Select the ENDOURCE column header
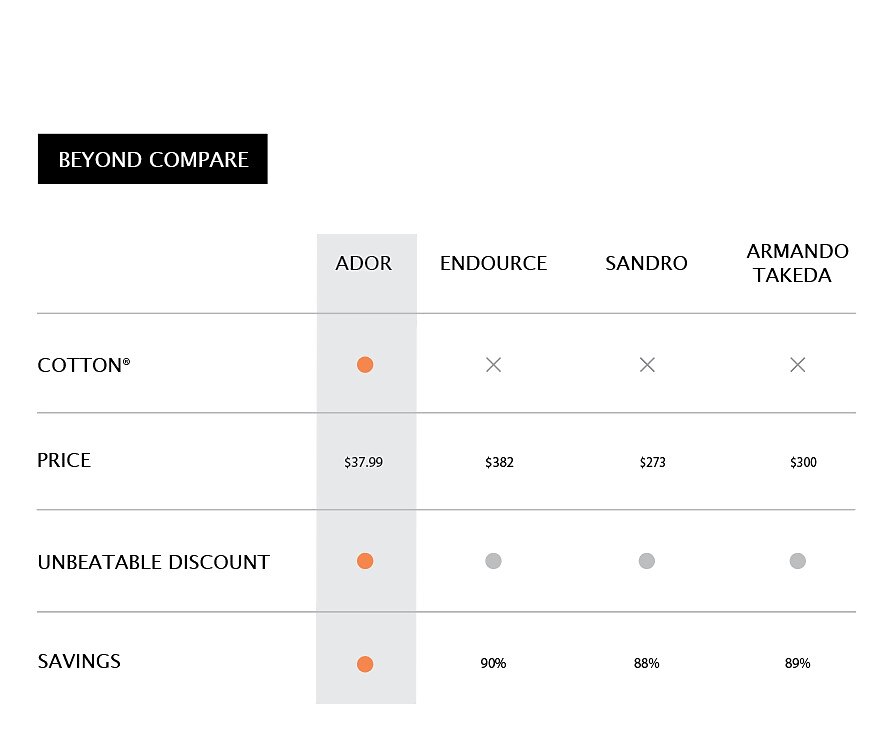Image resolution: width=892 pixels, height=729 pixels. [x=493, y=263]
